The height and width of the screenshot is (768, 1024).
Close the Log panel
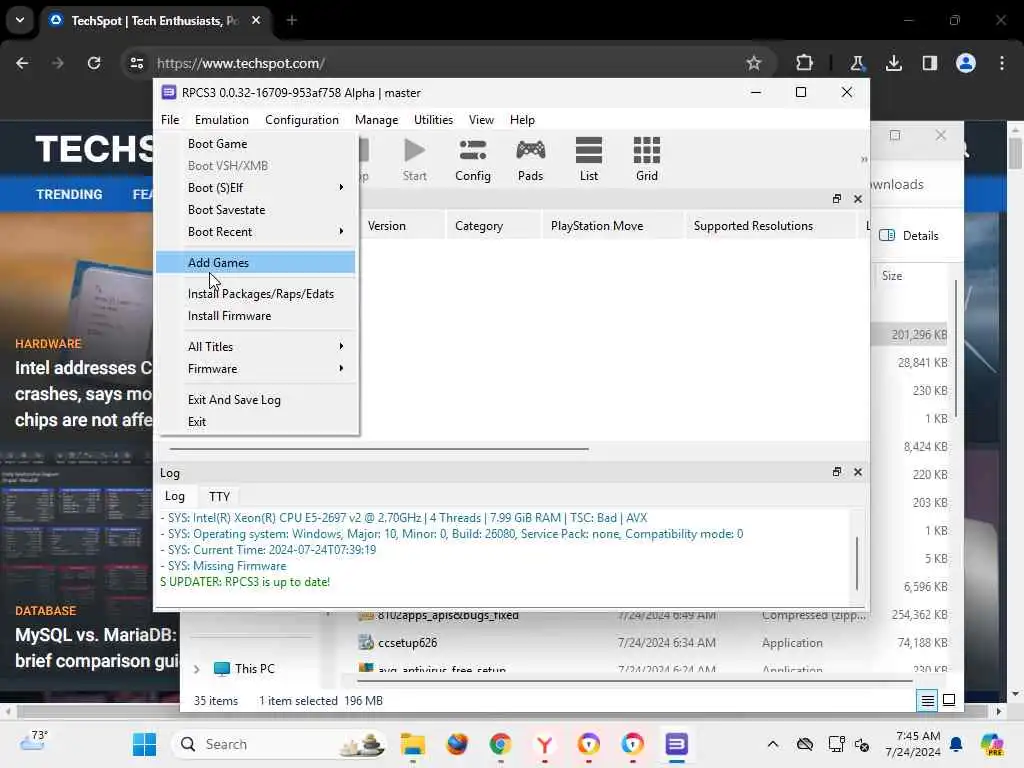(857, 472)
